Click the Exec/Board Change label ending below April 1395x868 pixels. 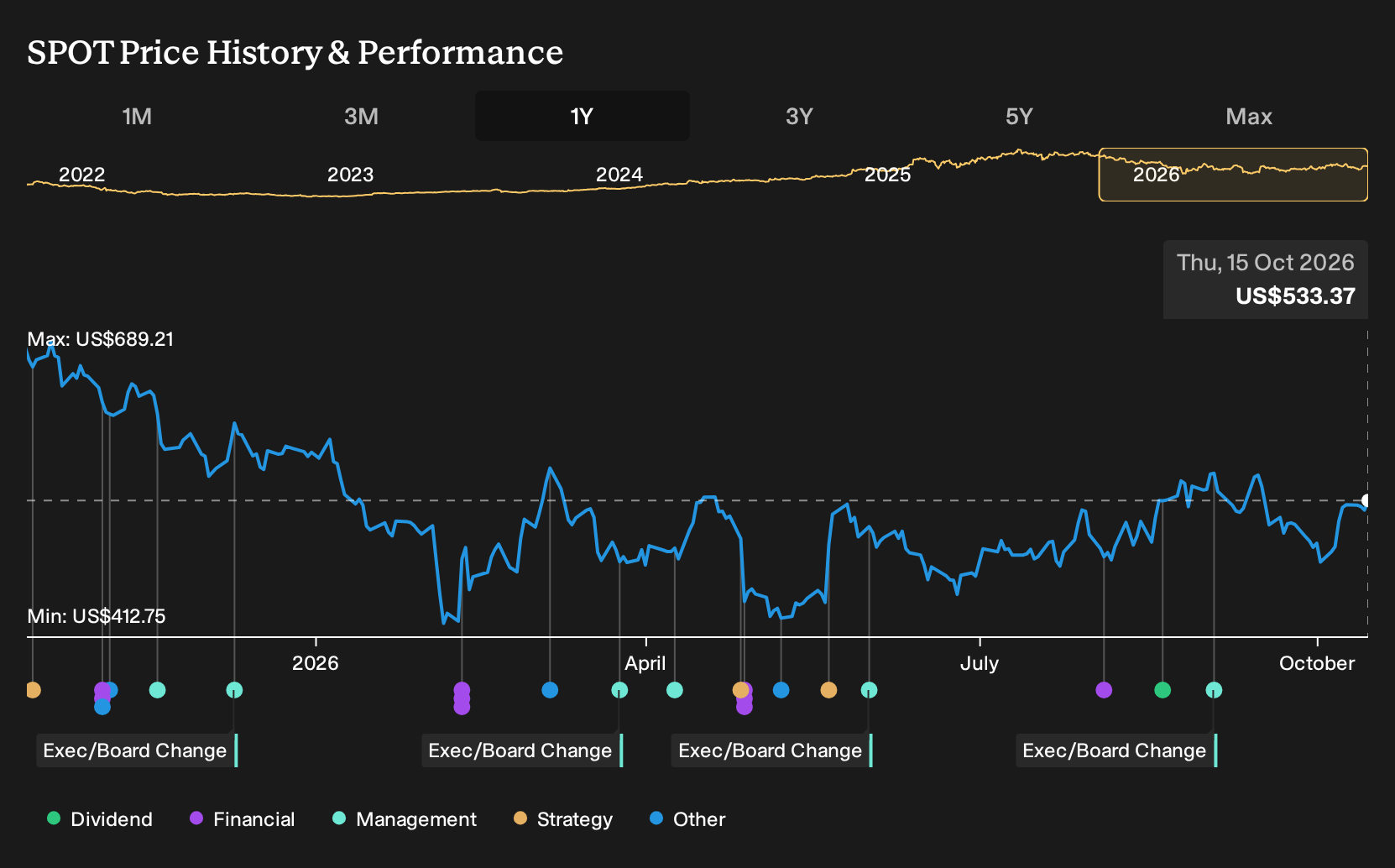pos(522,750)
